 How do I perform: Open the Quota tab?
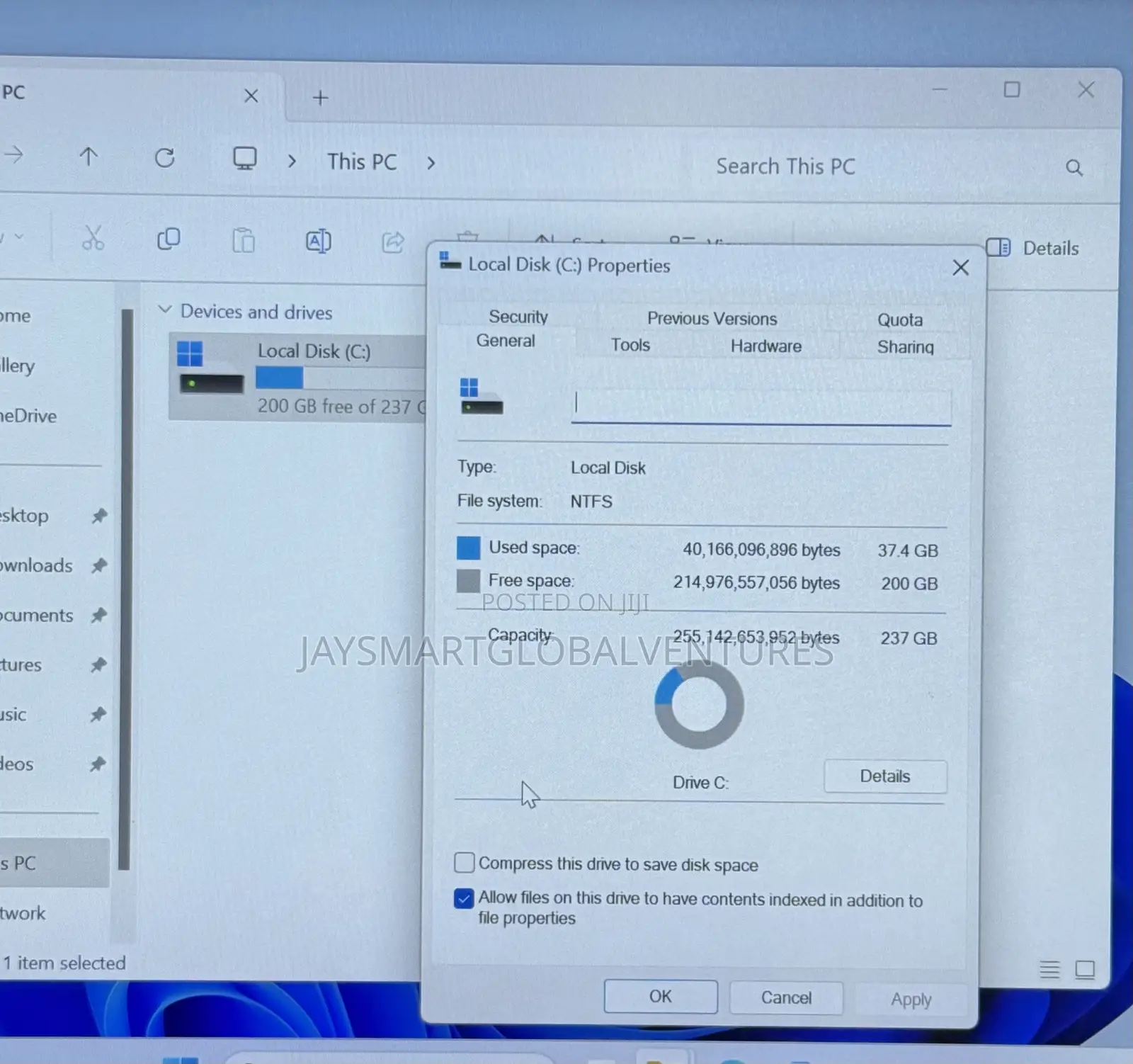pos(900,319)
